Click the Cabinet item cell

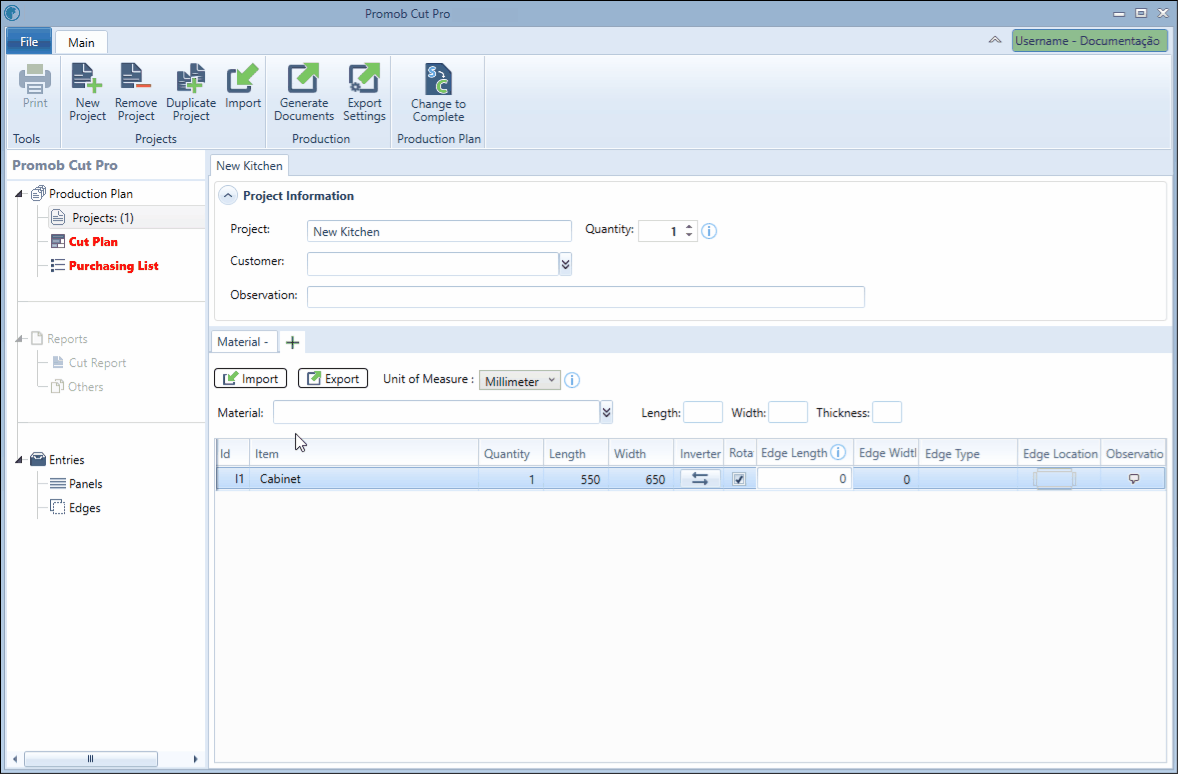(x=364, y=479)
